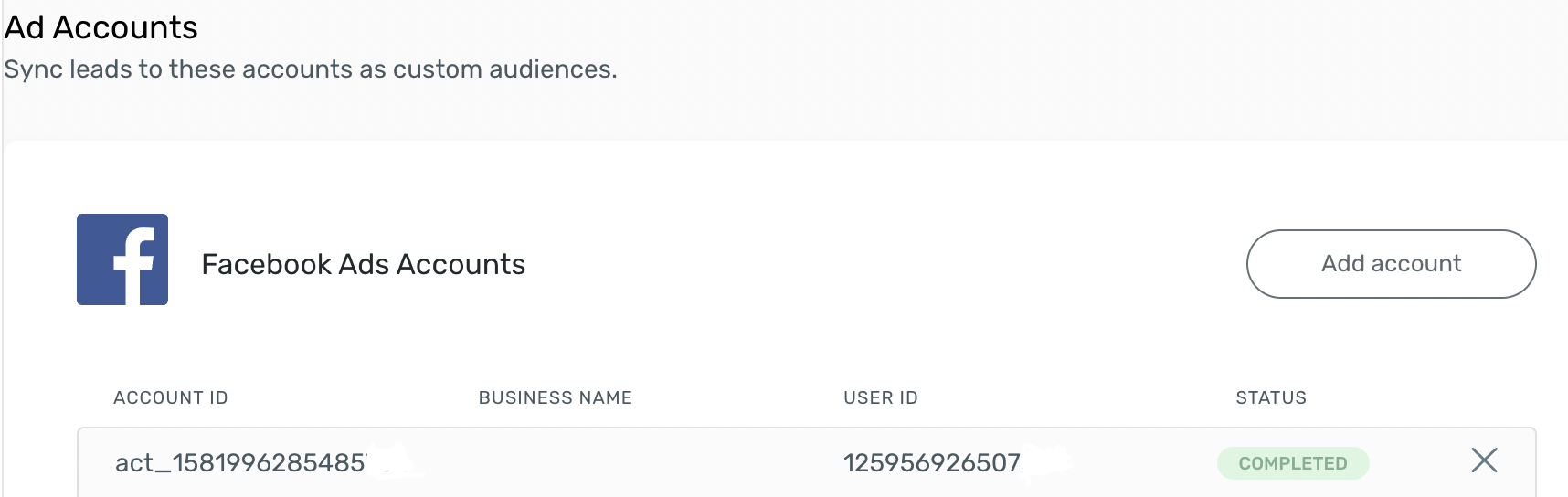1568x497 pixels.
Task: Select the BUSINESS NAME column header
Action: tap(556, 397)
